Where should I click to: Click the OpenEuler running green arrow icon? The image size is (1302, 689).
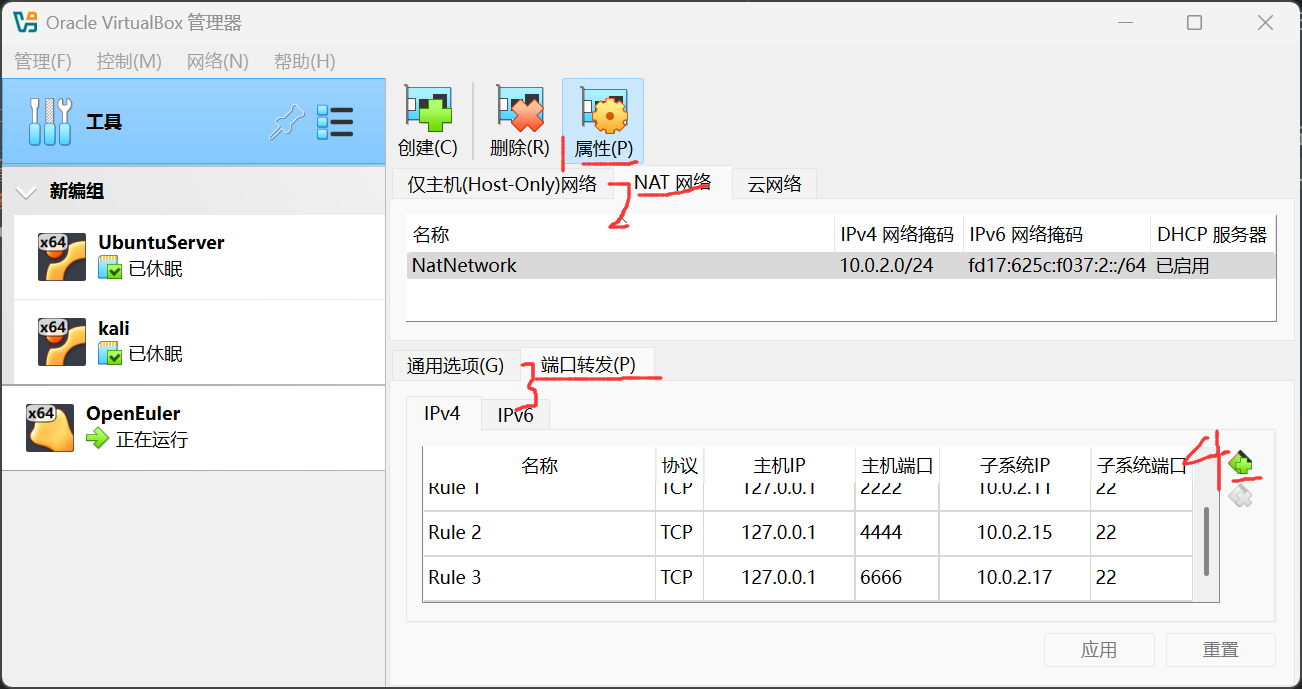97,439
